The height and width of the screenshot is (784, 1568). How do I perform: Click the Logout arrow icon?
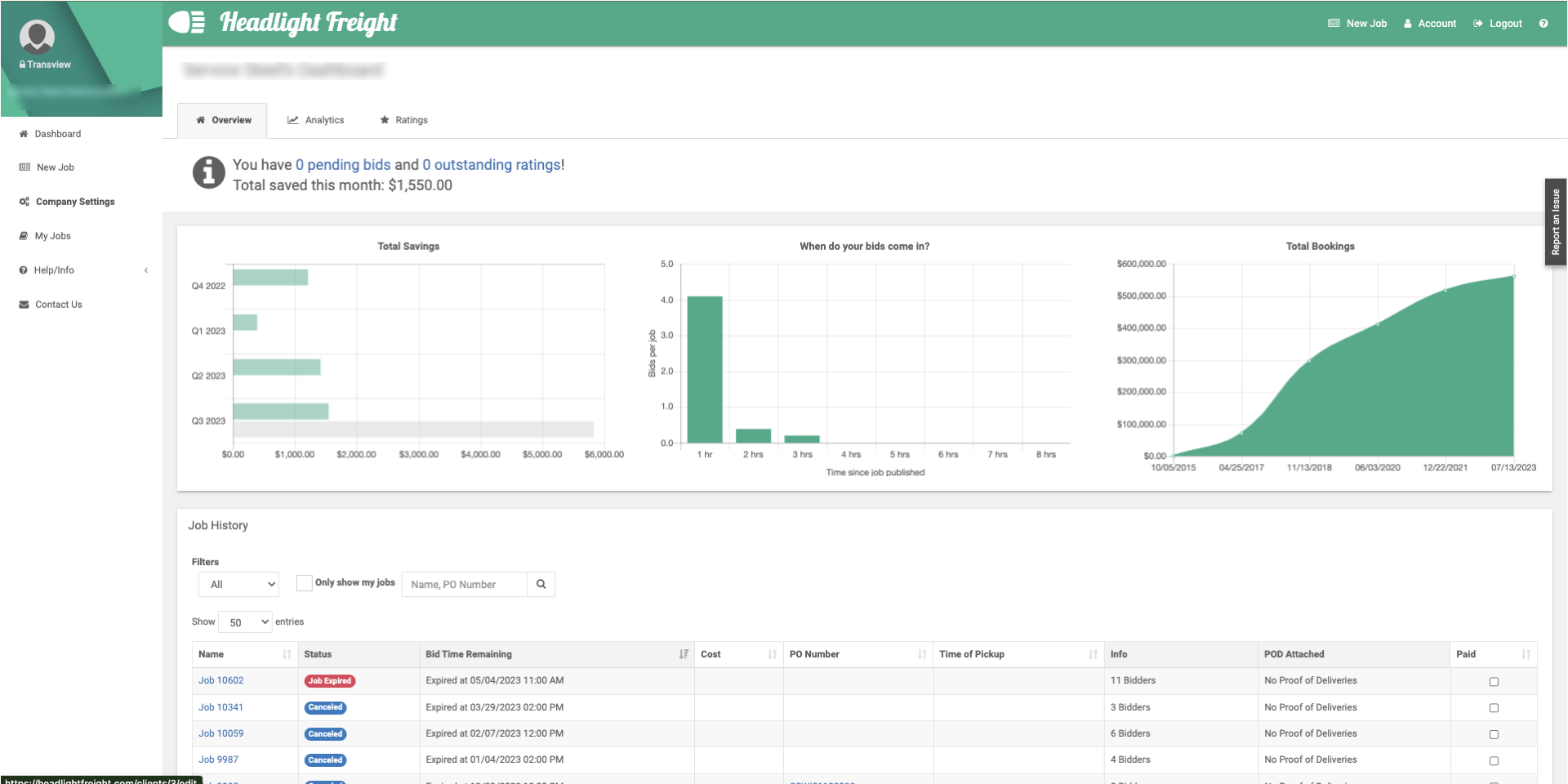1478,24
